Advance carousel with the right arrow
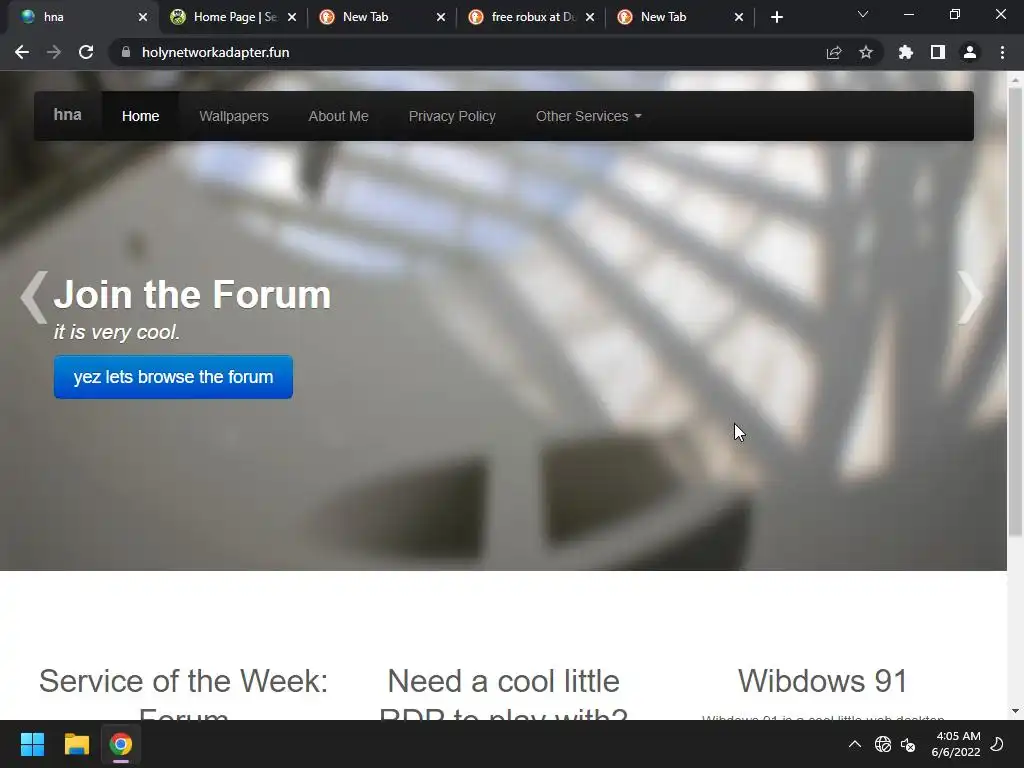The width and height of the screenshot is (1024, 768). click(970, 297)
